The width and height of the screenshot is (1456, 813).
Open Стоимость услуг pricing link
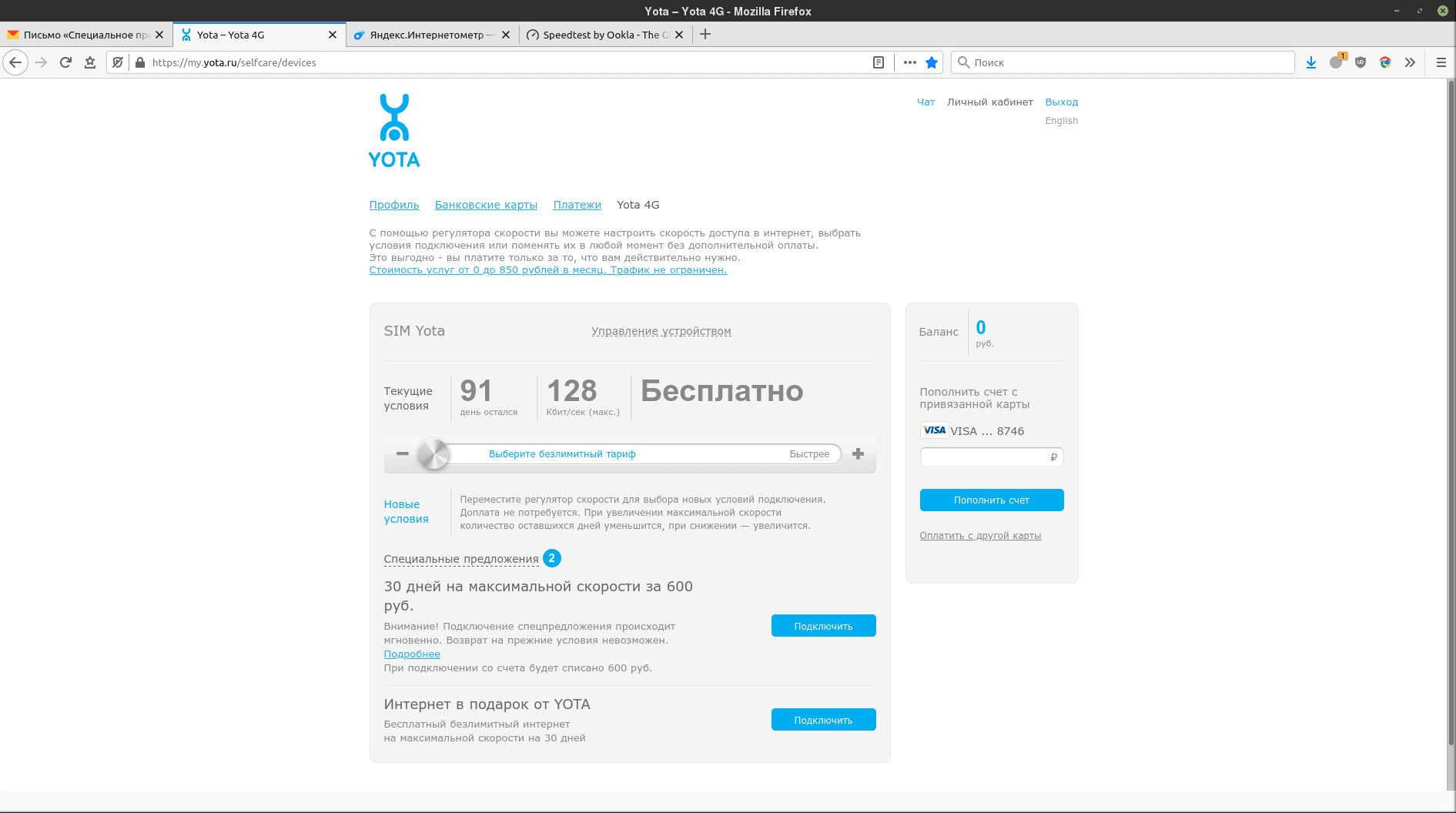(548, 270)
